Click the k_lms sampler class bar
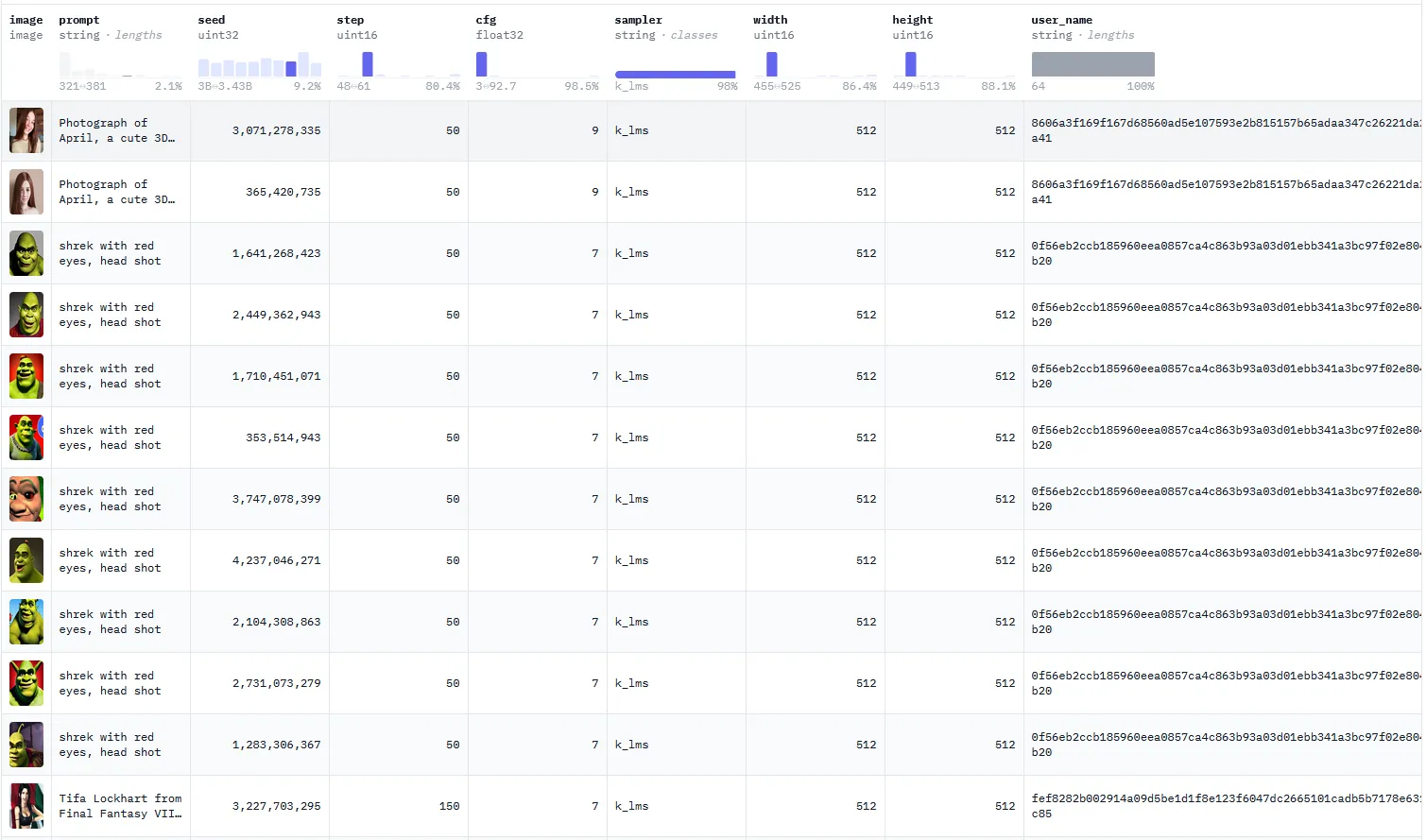Viewport: 1426px width, 840px height. point(675,74)
